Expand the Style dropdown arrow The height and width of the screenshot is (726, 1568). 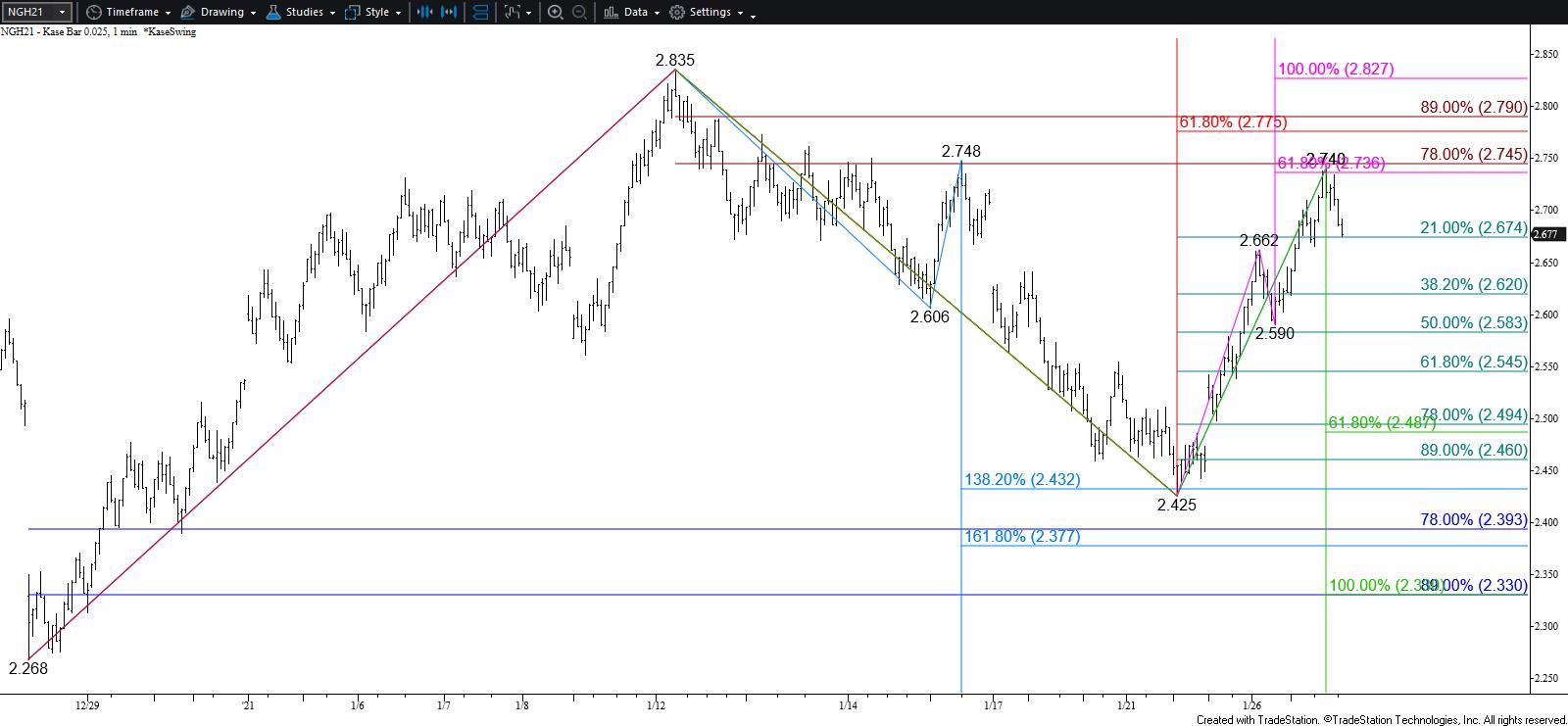(x=398, y=13)
